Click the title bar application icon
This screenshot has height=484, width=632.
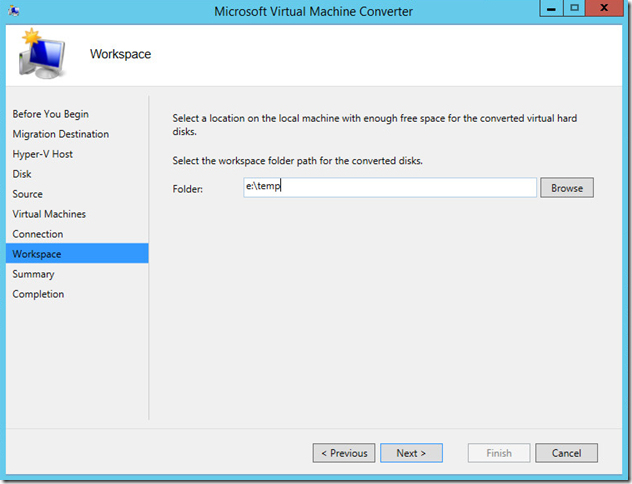(14, 11)
